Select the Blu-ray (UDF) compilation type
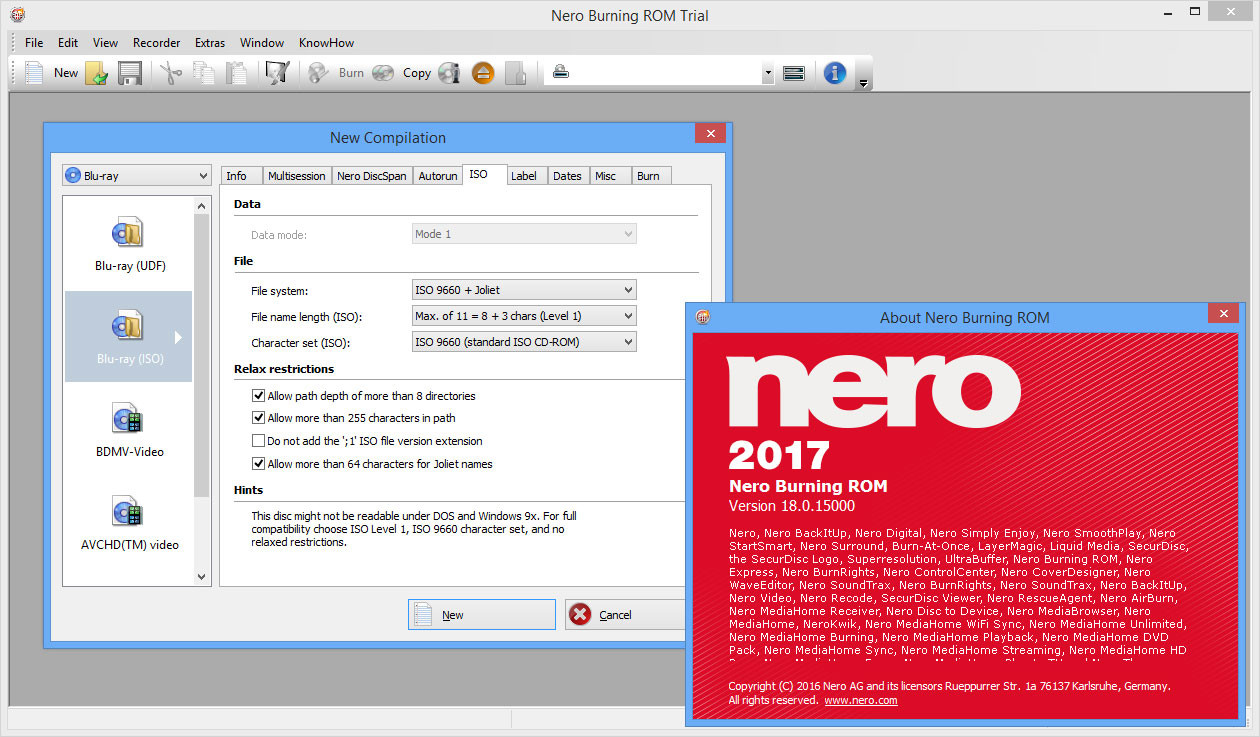The height and width of the screenshot is (737, 1260). coord(130,244)
